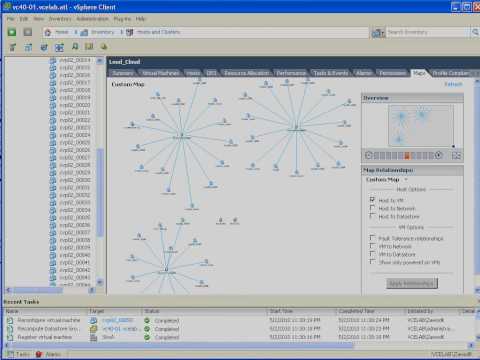Click the central host node of the bottom-left cluster
Viewport: 480px width, 360px height.
pos(166,271)
